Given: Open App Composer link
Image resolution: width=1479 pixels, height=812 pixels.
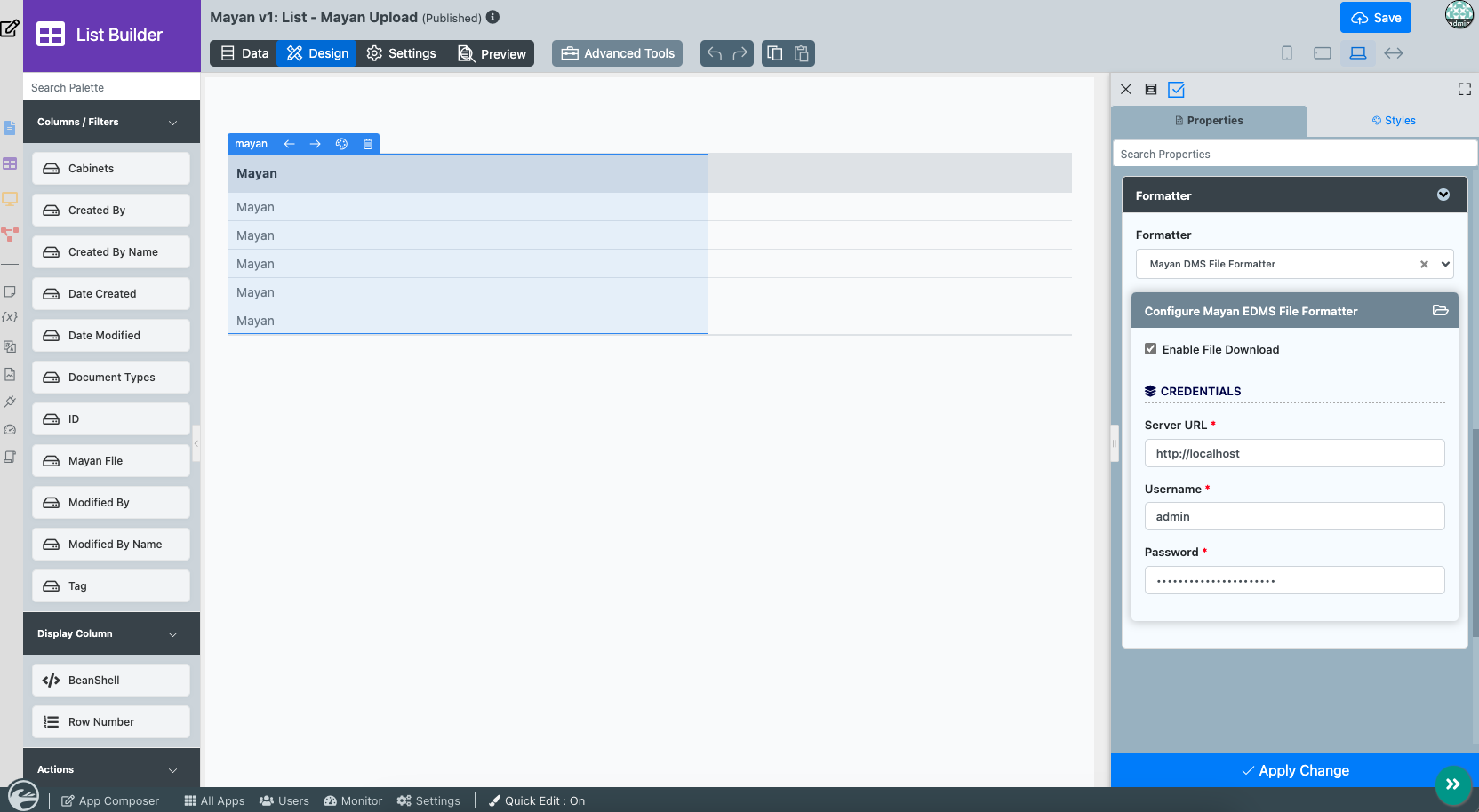Looking at the screenshot, I should click(x=110, y=800).
